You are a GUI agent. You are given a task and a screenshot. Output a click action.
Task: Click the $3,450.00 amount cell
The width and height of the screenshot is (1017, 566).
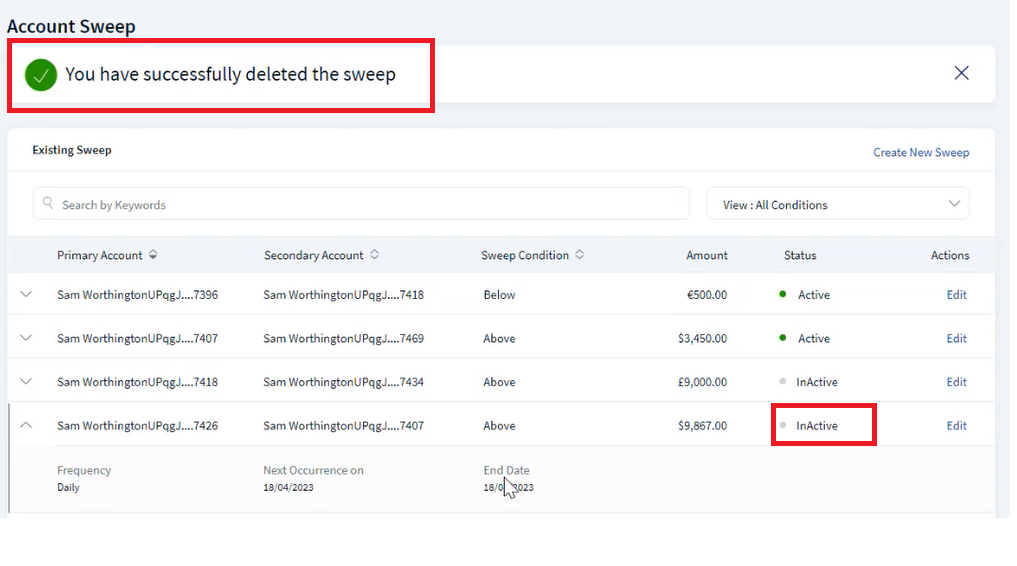pyautogui.click(x=702, y=338)
